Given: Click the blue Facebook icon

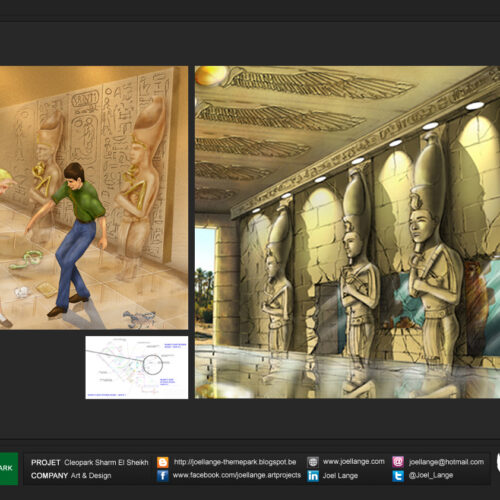Looking at the screenshot, I should [163, 476].
